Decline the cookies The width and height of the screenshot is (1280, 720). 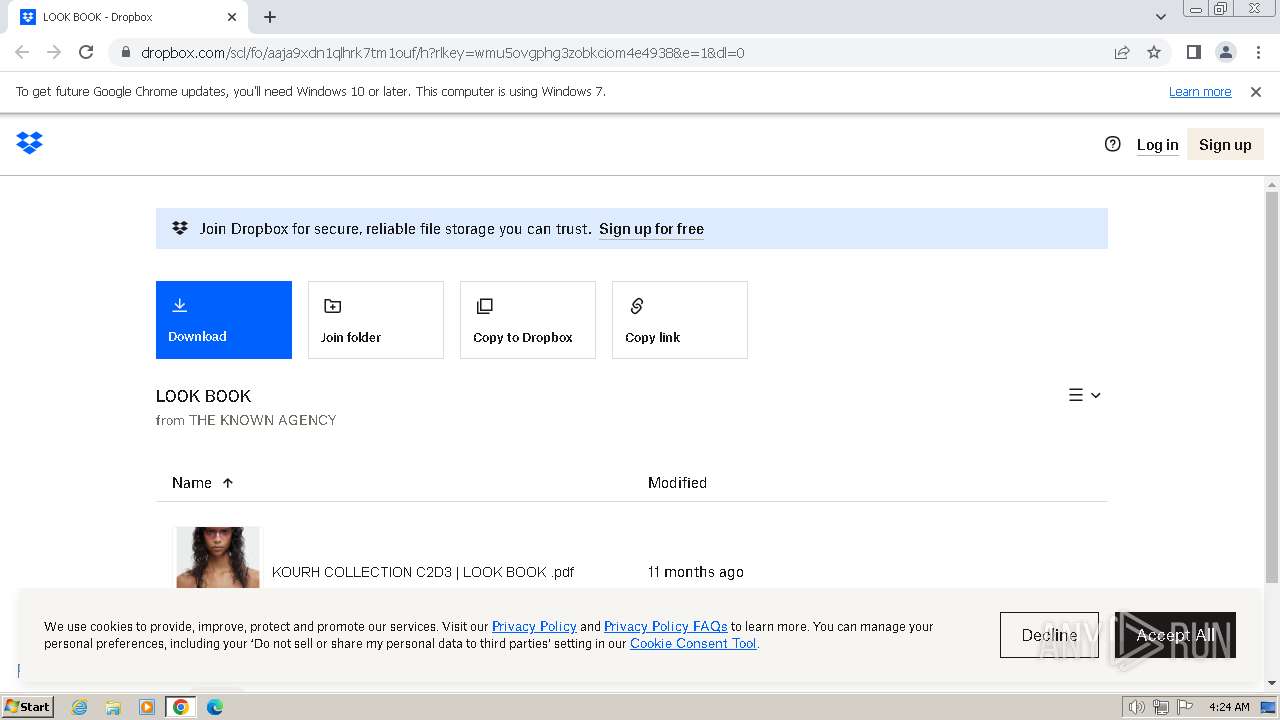point(1049,635)
